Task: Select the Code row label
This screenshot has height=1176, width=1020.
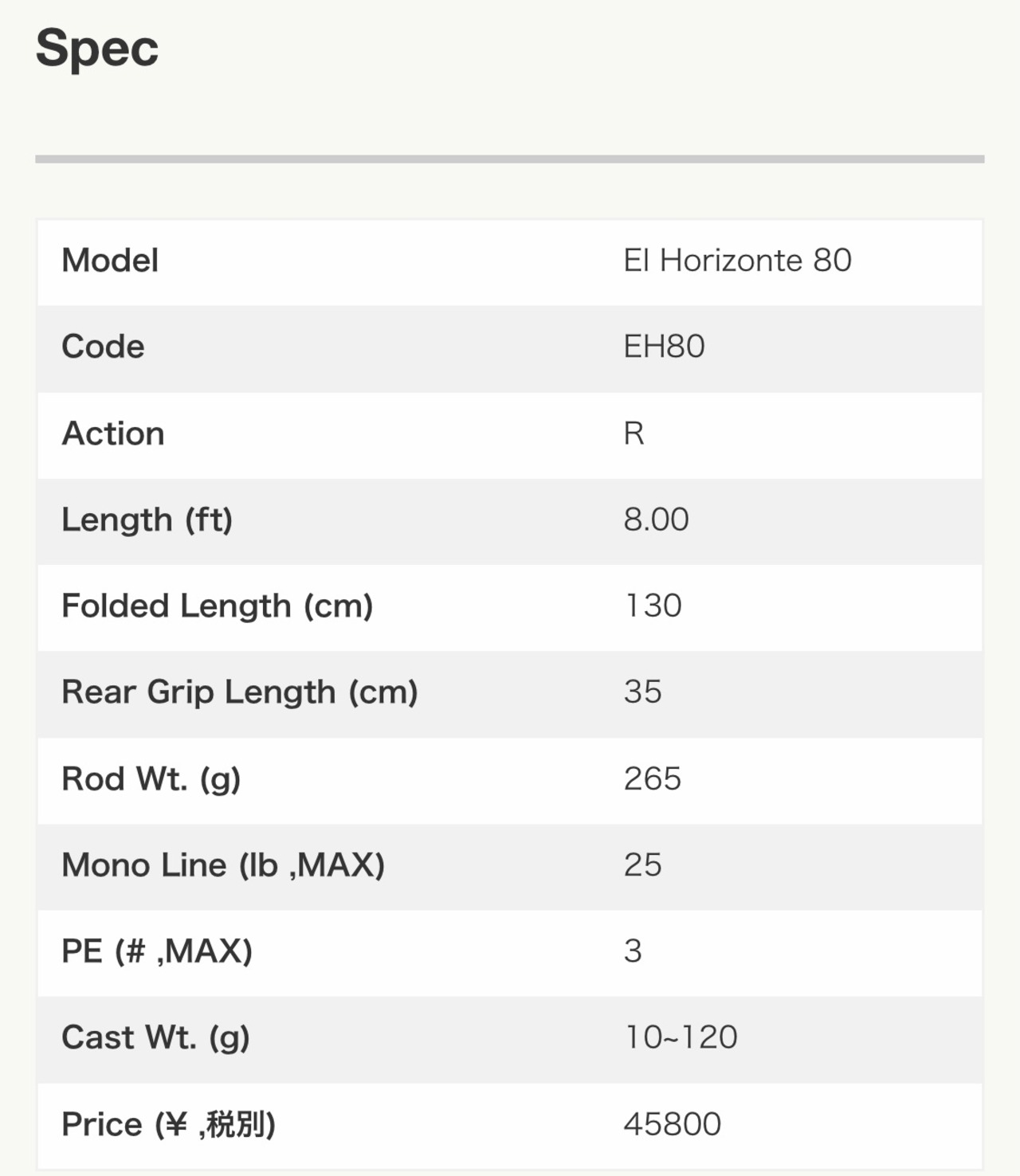Action: (103, 347)
